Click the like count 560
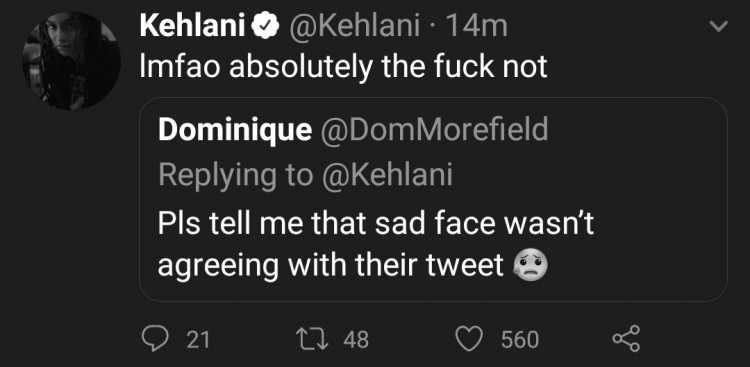Image resolution: width=750 pixels, height=367 pixels. click(x=520, y=340)
